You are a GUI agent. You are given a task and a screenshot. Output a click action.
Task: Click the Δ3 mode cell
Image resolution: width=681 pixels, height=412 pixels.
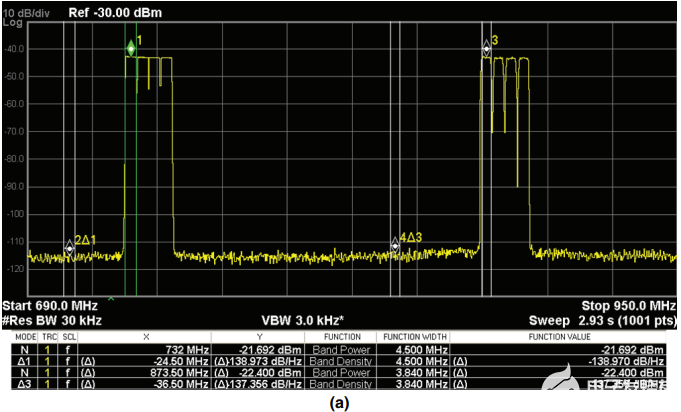(x=24, y=384)
